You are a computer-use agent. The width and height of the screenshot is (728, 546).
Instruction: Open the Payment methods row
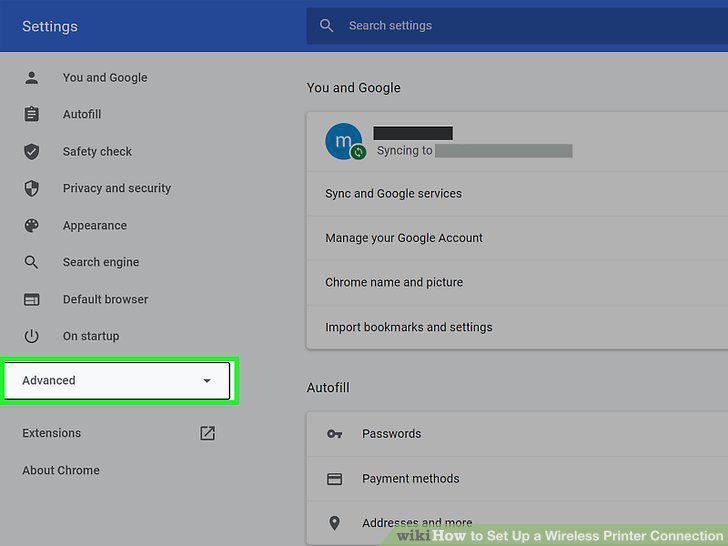coord(517,479)
